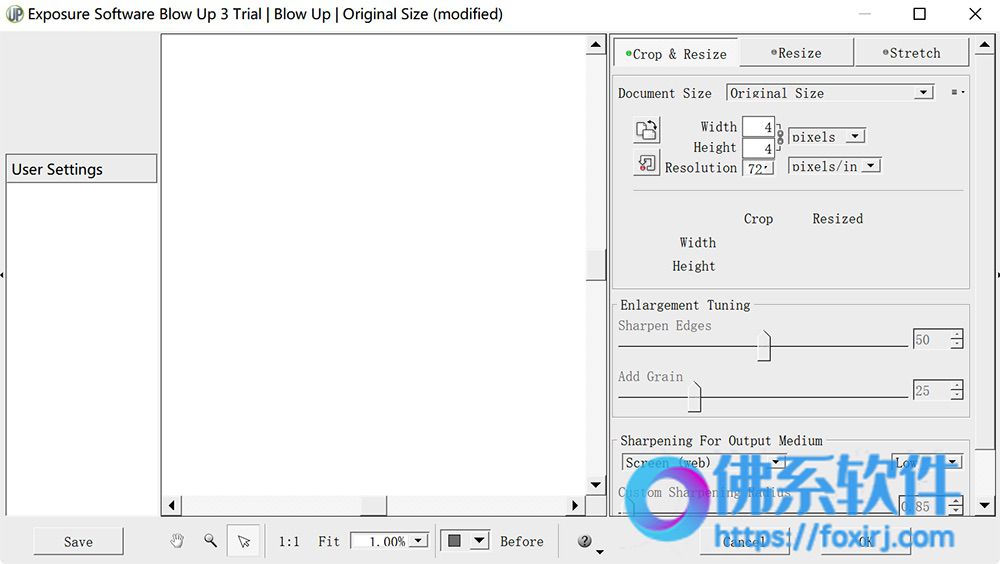1000x564 pixels.
Task: Click the preview vertical scrollbar down arrow
Action: (596, 485)
